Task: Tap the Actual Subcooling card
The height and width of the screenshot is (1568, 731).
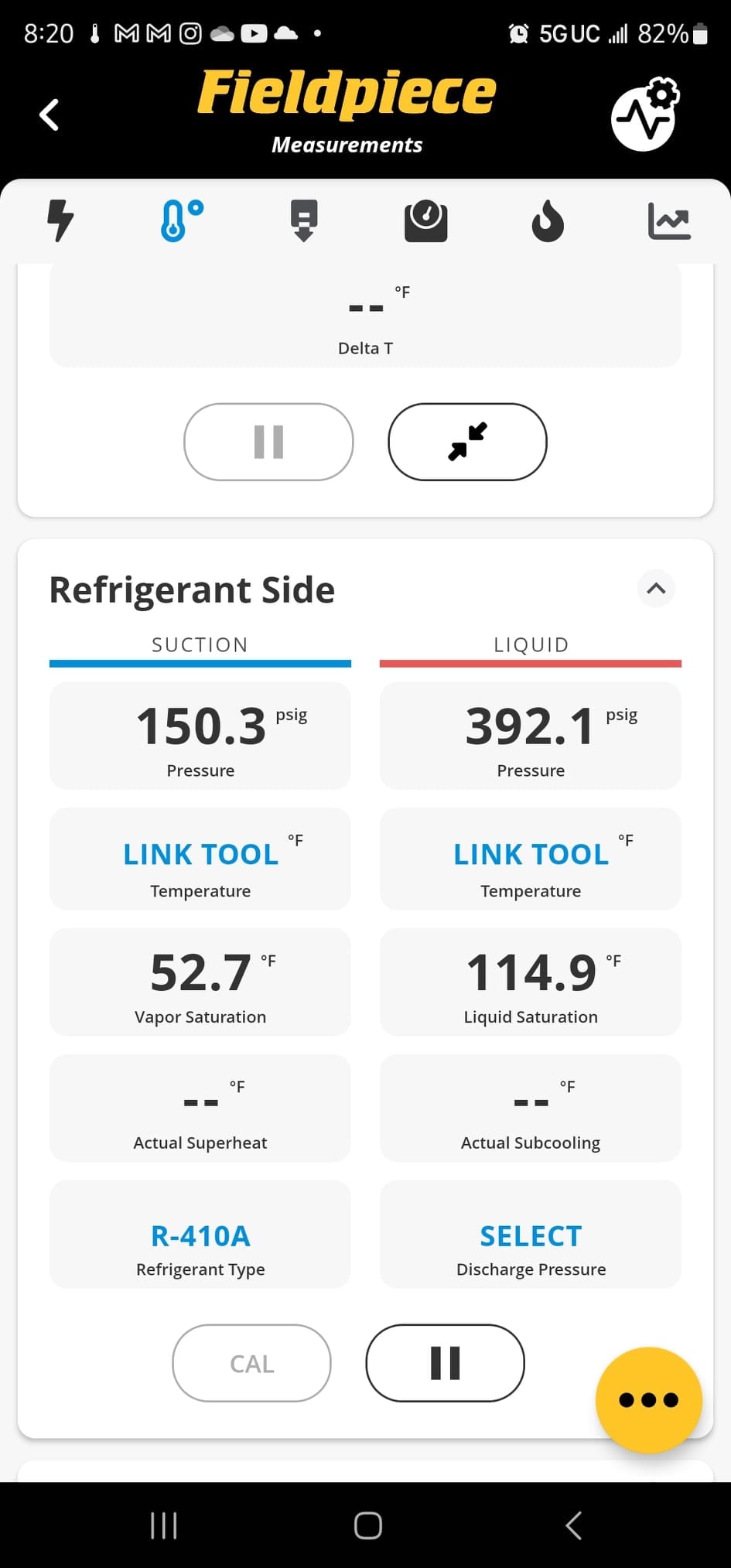Action: [531, 1109]
